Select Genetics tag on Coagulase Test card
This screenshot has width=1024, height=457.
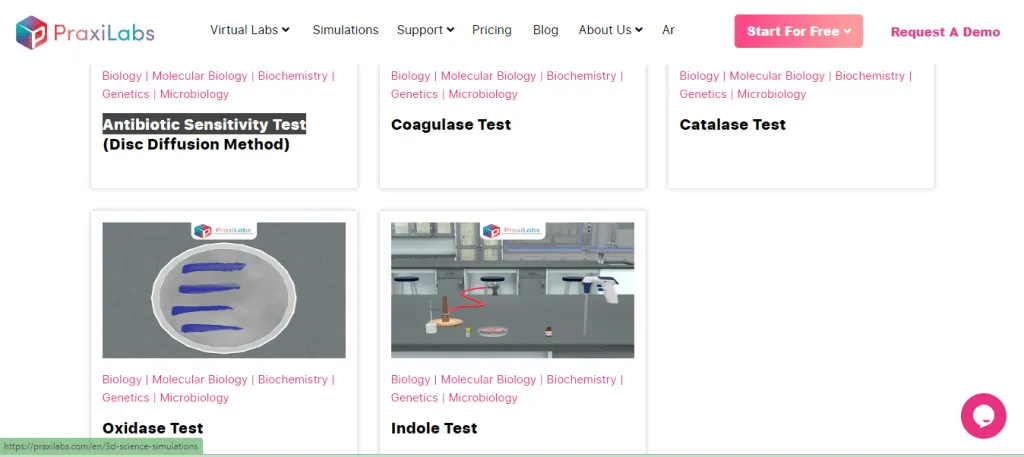(x=415, y=94)
